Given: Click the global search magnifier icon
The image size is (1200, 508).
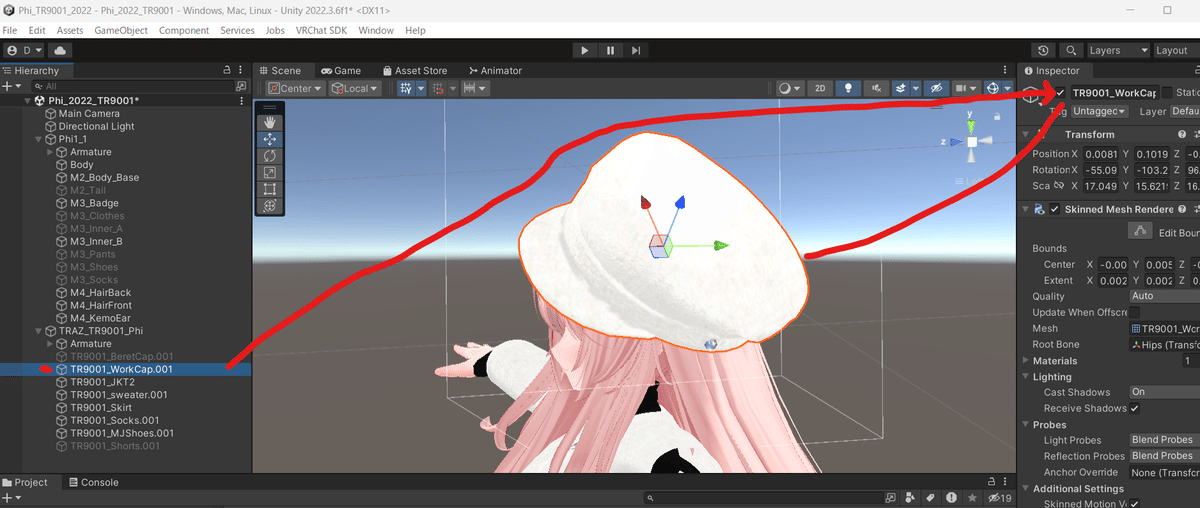Looking at the screenshot, I should click(1071, 50).
